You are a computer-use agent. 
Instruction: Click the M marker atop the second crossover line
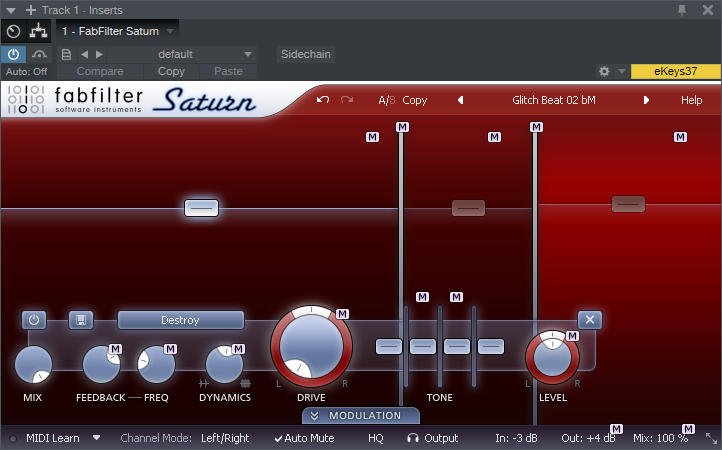coord(536,127)
